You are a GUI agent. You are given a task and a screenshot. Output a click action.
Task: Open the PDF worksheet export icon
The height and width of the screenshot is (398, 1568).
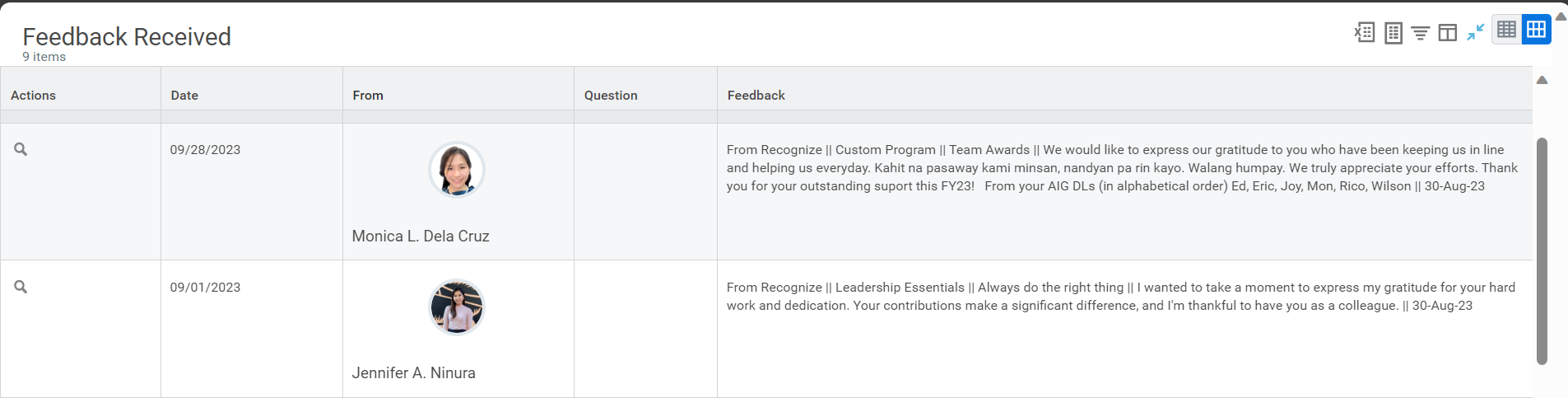(x=1394, y=33)
